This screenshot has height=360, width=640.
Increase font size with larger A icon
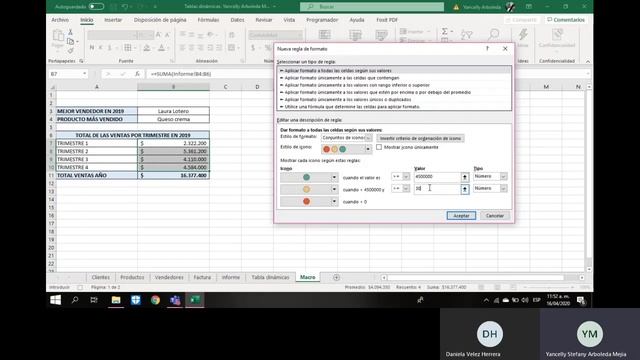[x=158, y=35]
